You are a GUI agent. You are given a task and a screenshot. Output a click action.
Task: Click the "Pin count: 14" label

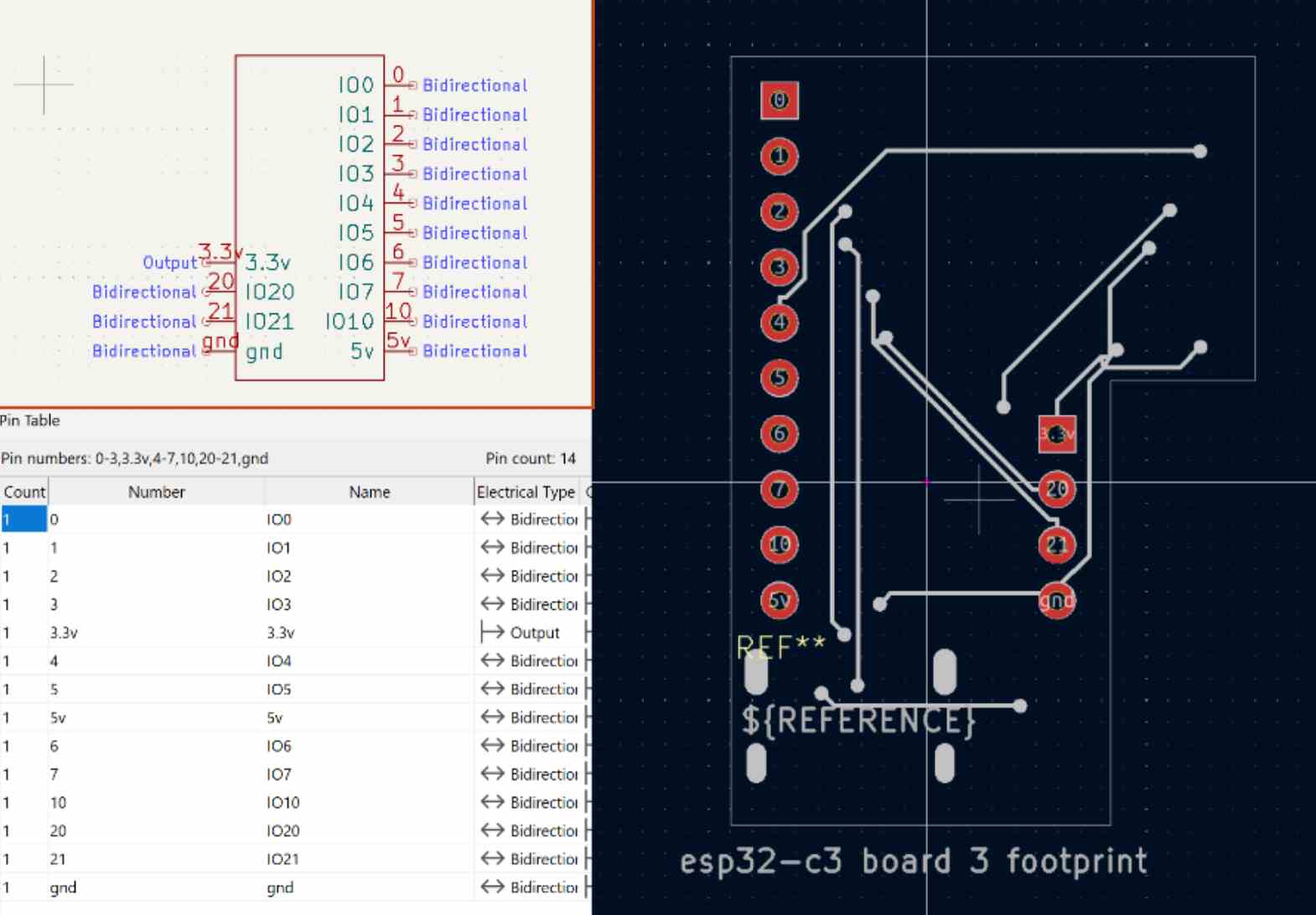click(x=531, y=458)
